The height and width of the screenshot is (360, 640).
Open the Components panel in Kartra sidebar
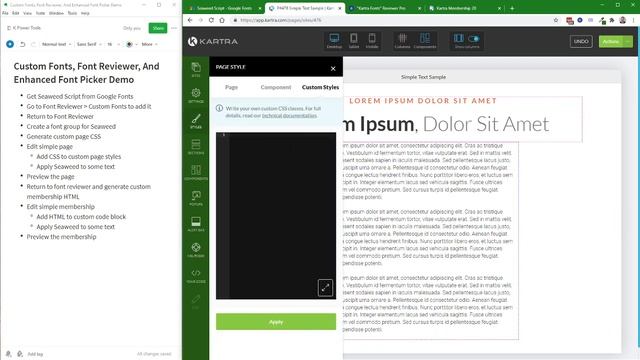(196, 173)
